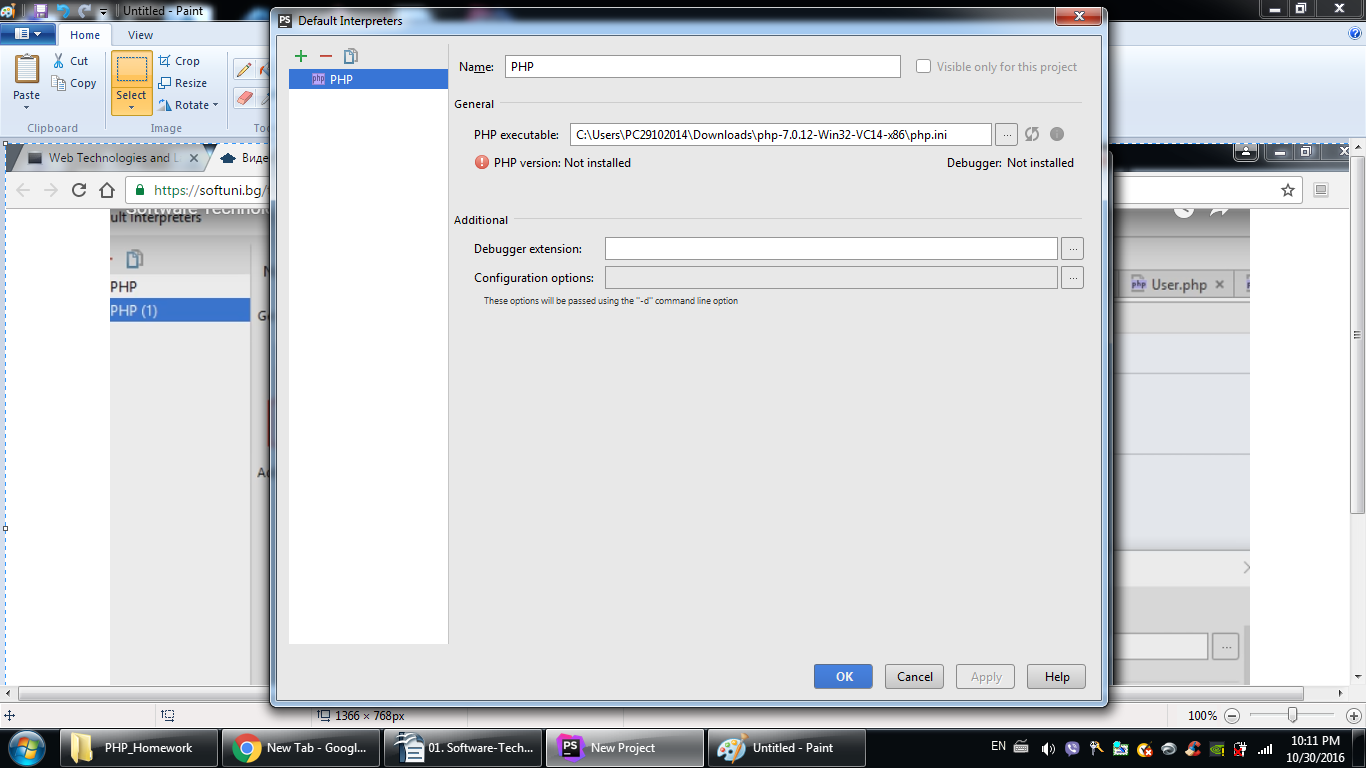Click the Debugger extension field

click(x=831, y=248)
